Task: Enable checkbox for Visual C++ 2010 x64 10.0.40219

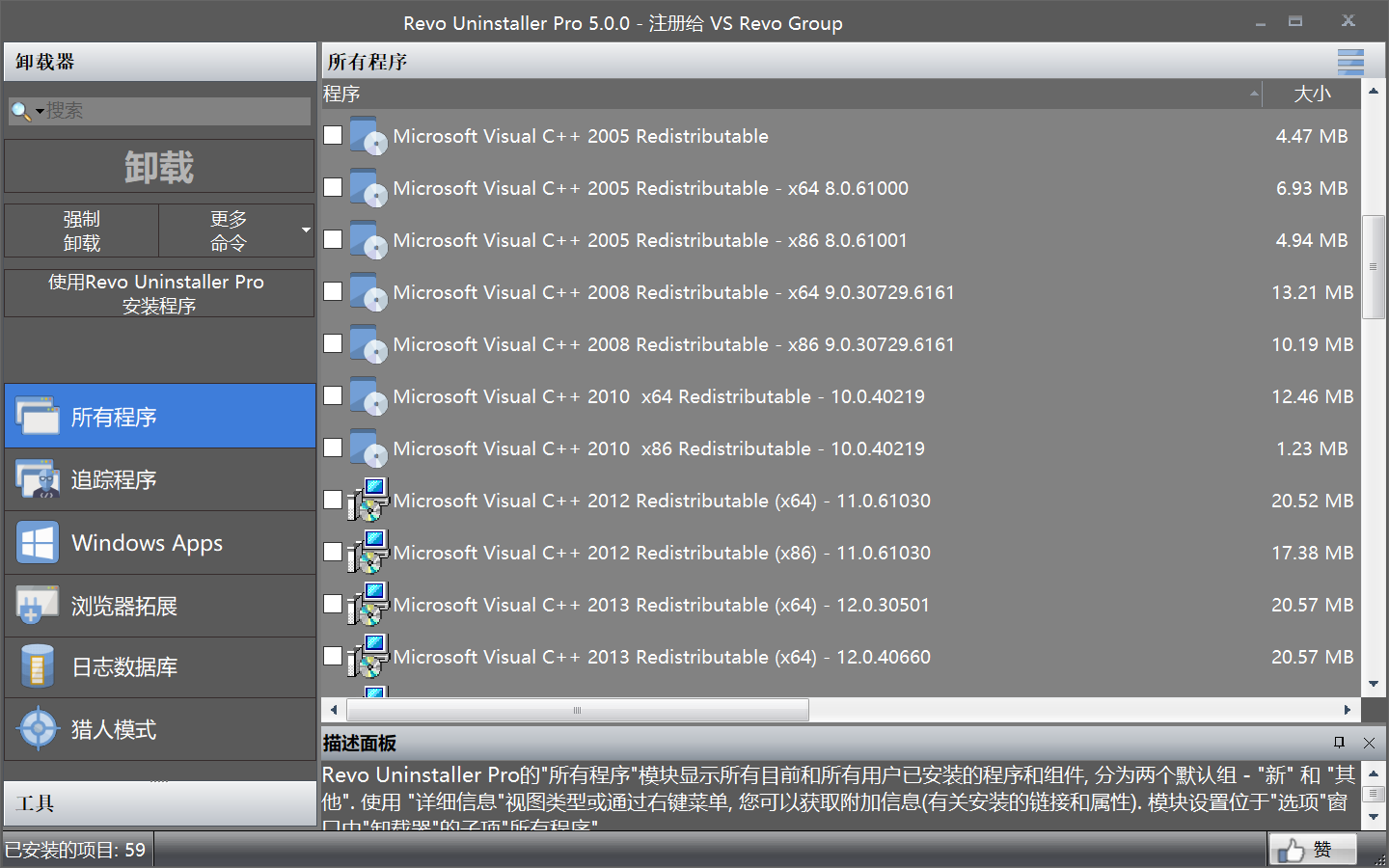Action: [333, 395]
